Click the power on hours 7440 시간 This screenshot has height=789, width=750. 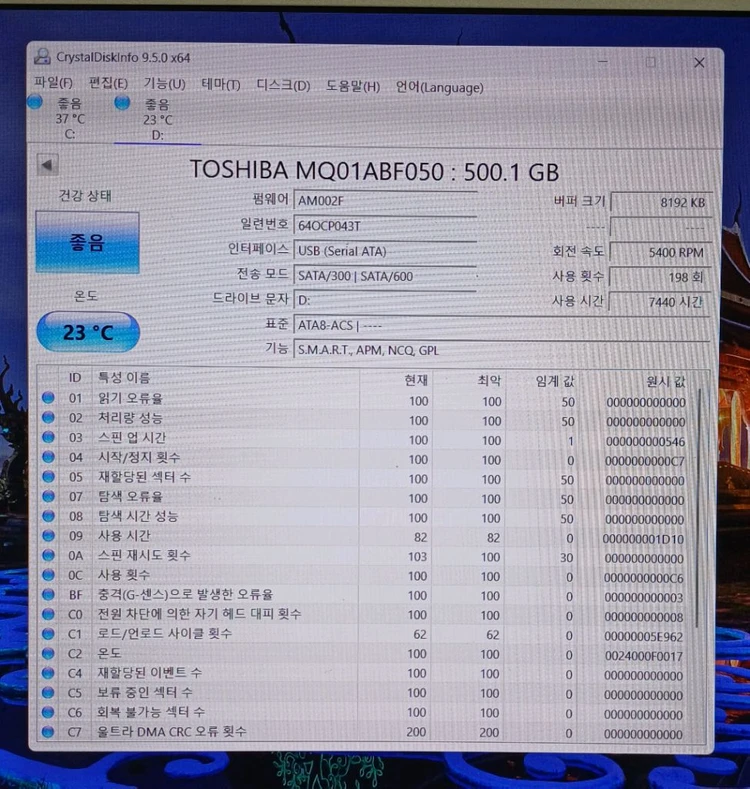coord(660,301)
